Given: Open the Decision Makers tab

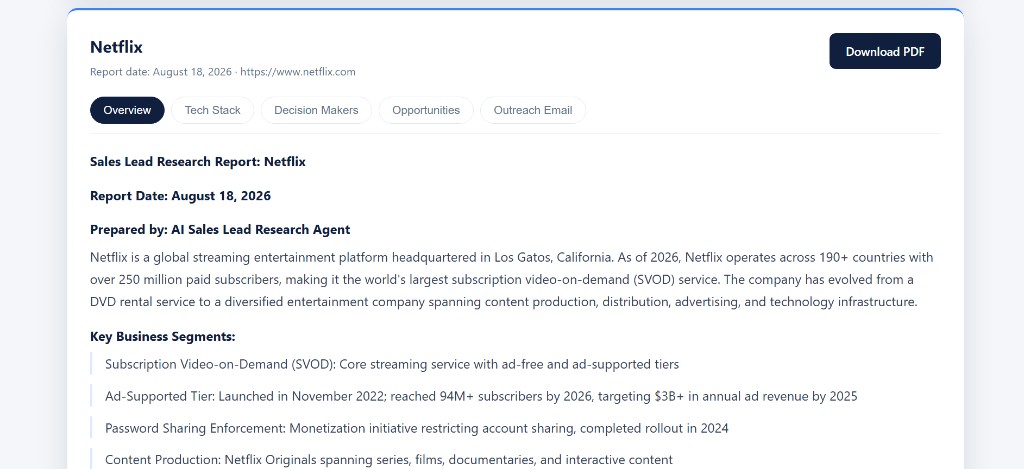Looking at the screenshot, I should [316, 110].
